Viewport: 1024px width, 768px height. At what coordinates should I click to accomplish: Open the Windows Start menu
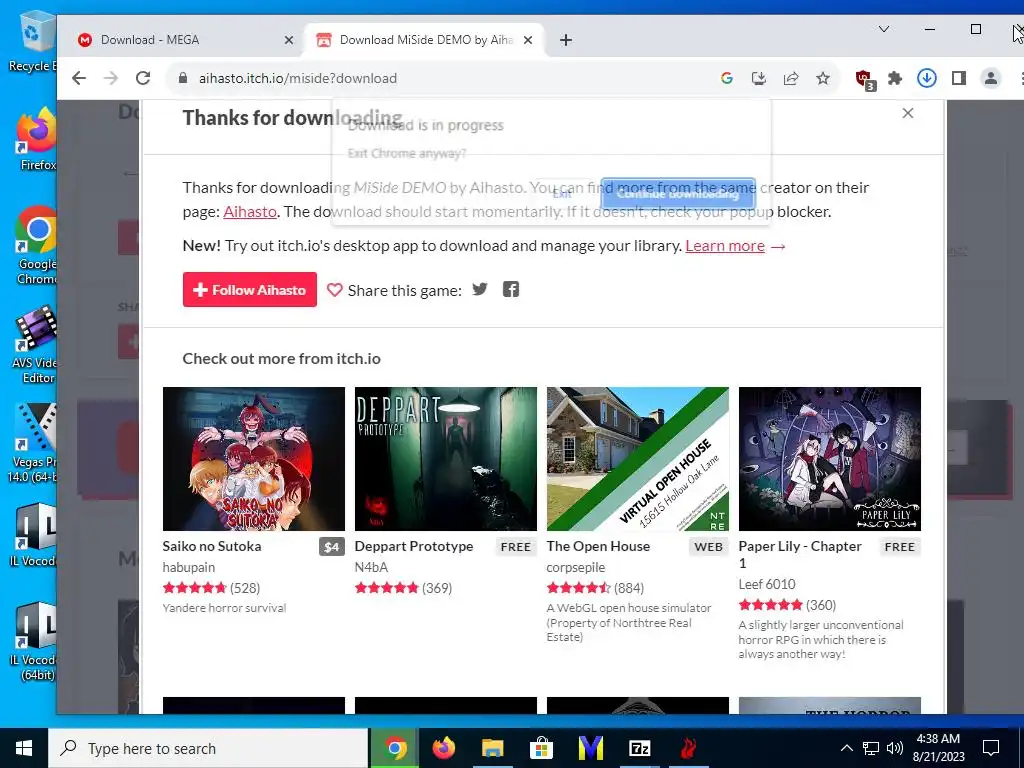point(24,748)
